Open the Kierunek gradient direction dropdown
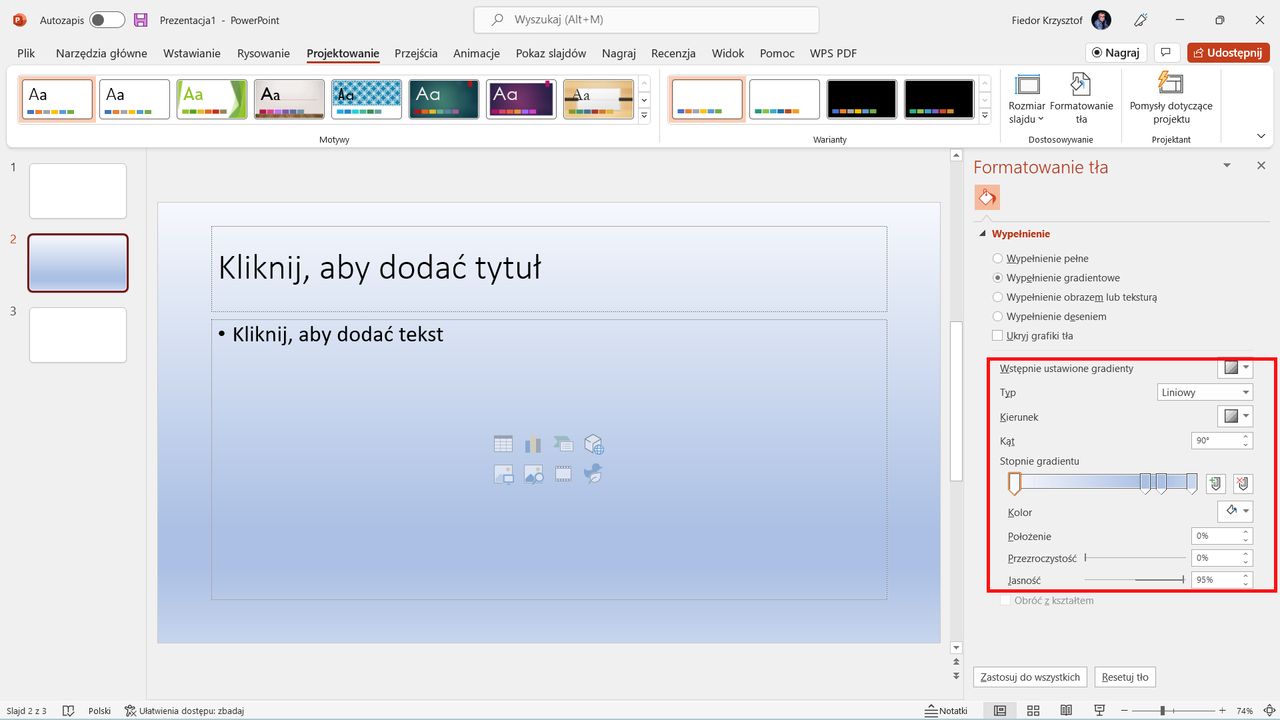1280x720 pixels. pyautogui.click(x=1235, y=416)
